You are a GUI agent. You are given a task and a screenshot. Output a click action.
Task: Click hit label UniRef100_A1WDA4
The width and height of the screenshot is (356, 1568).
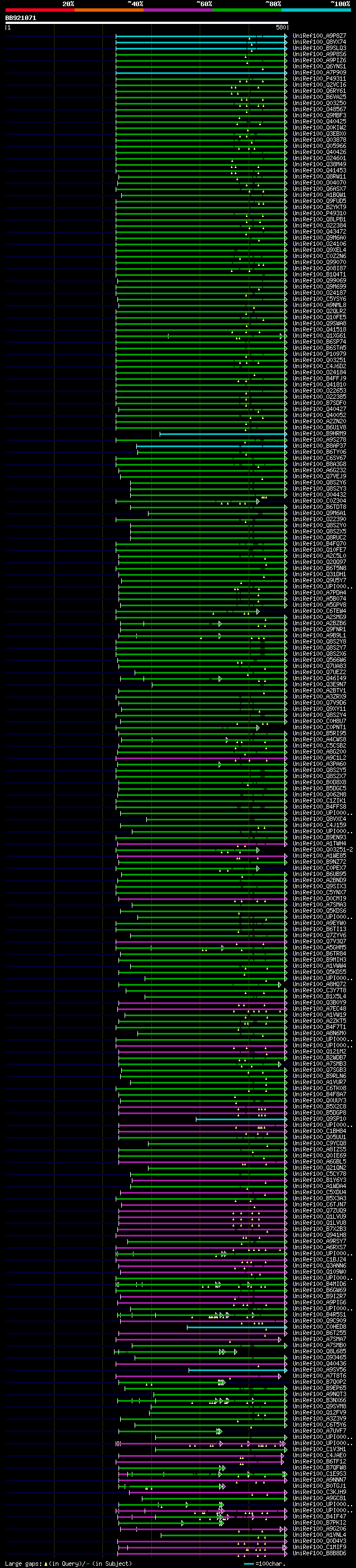pos(319,1186)
